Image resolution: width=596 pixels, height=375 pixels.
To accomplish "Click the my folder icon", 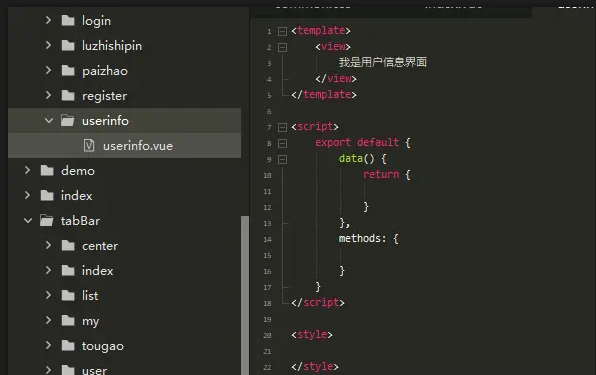I will click(68, 321).
